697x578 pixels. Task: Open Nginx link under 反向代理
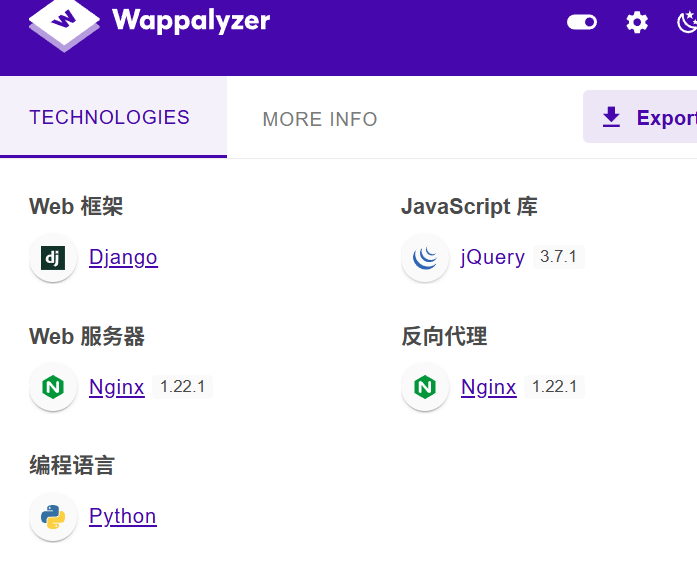[489, 387]
